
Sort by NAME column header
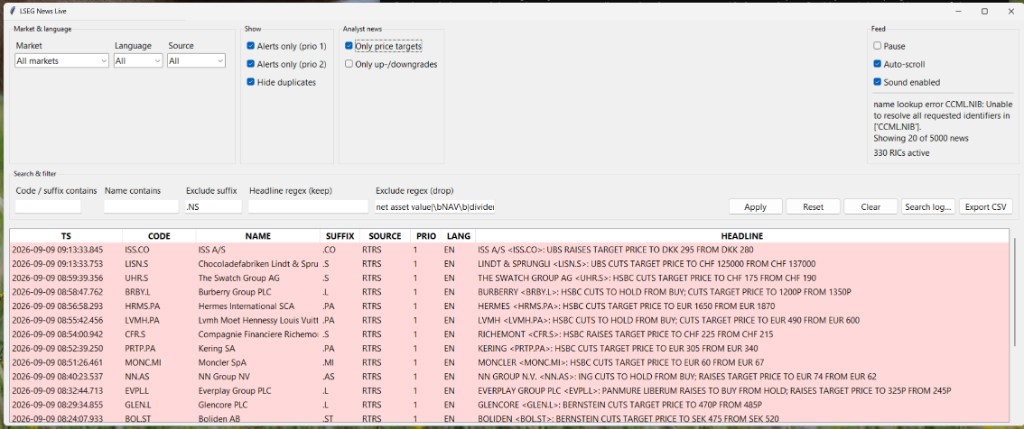[258, 236]
